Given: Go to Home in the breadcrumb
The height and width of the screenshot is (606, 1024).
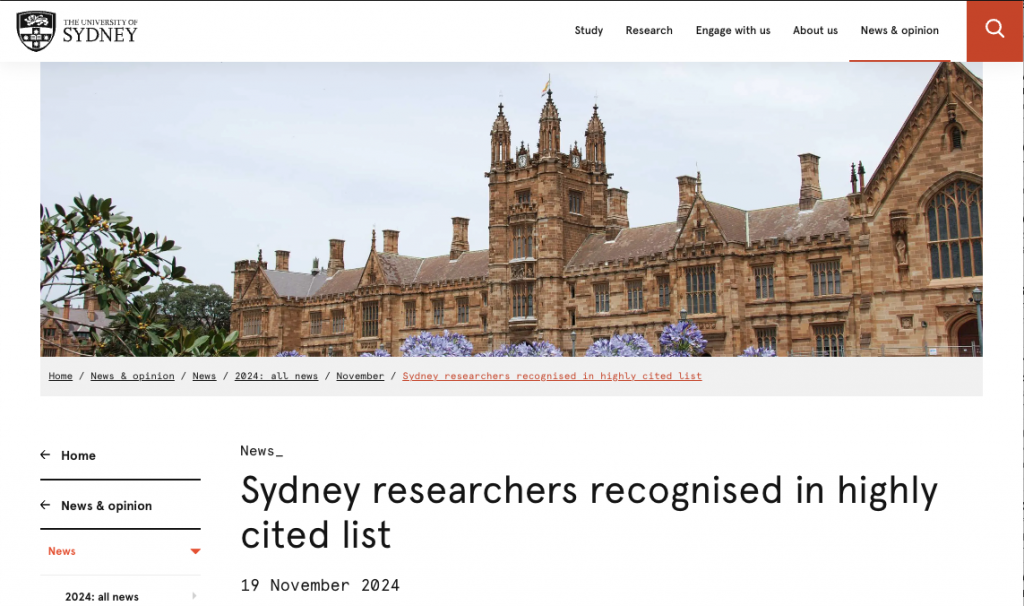Looking at the screenshot, I should pos(60,376).
